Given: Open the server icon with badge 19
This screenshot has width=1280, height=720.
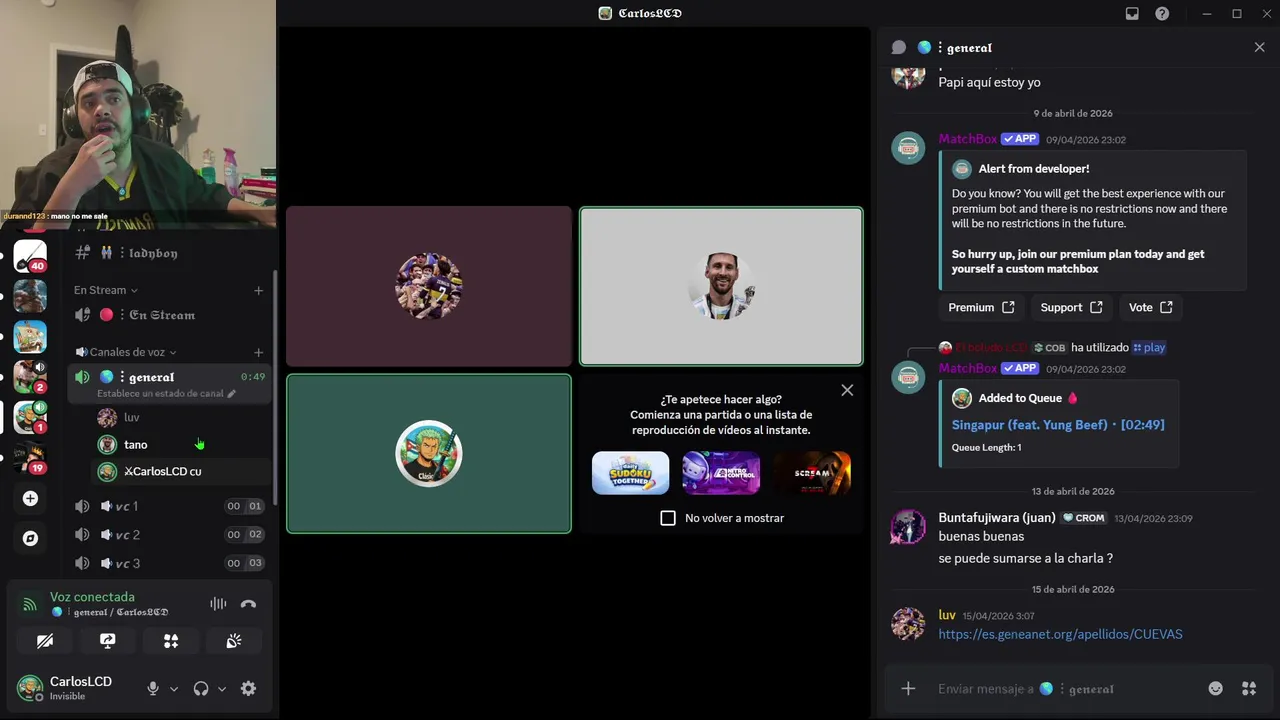Looking at the screenshot, I should click(x=30, y=457).
